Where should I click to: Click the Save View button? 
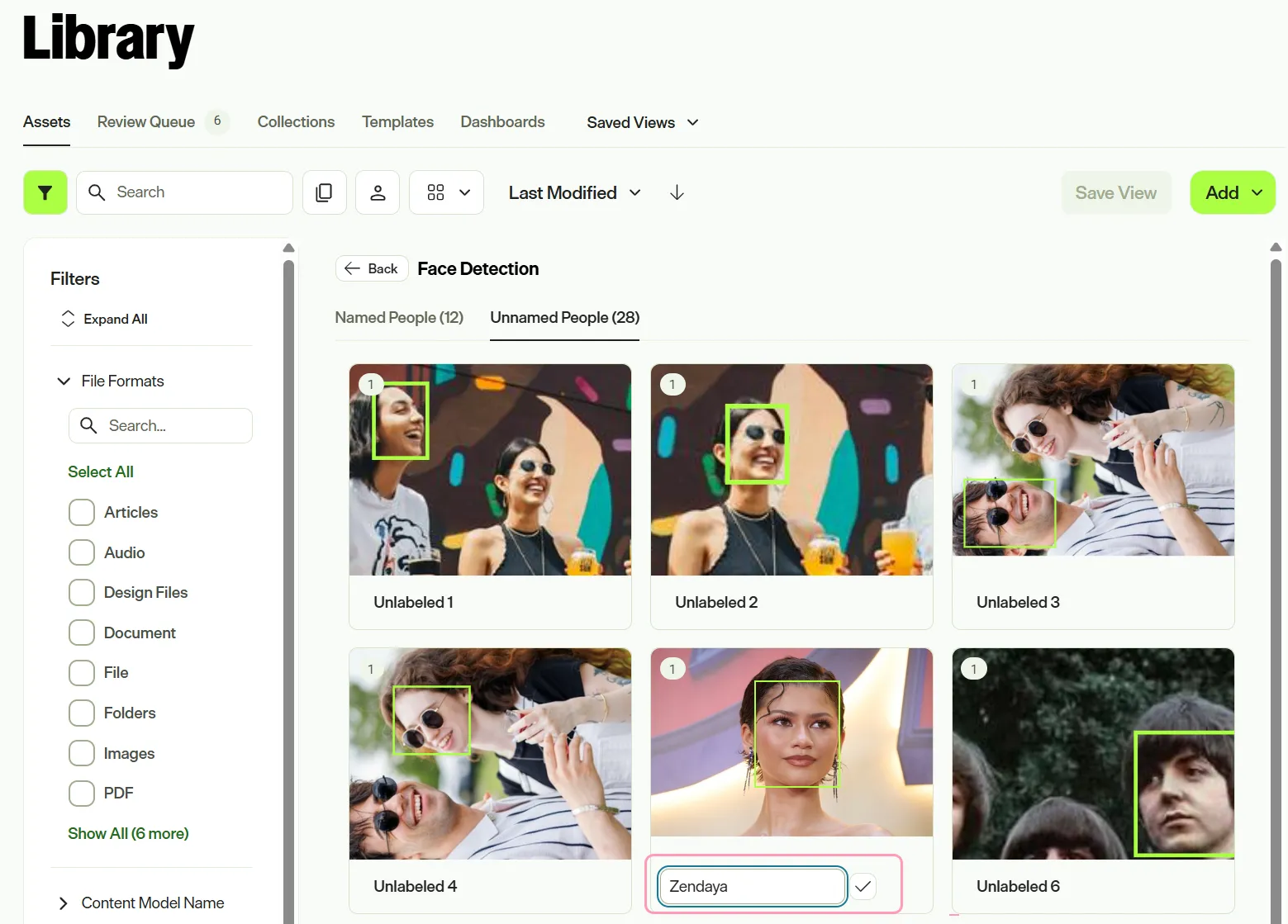(x=1116, y=192)
